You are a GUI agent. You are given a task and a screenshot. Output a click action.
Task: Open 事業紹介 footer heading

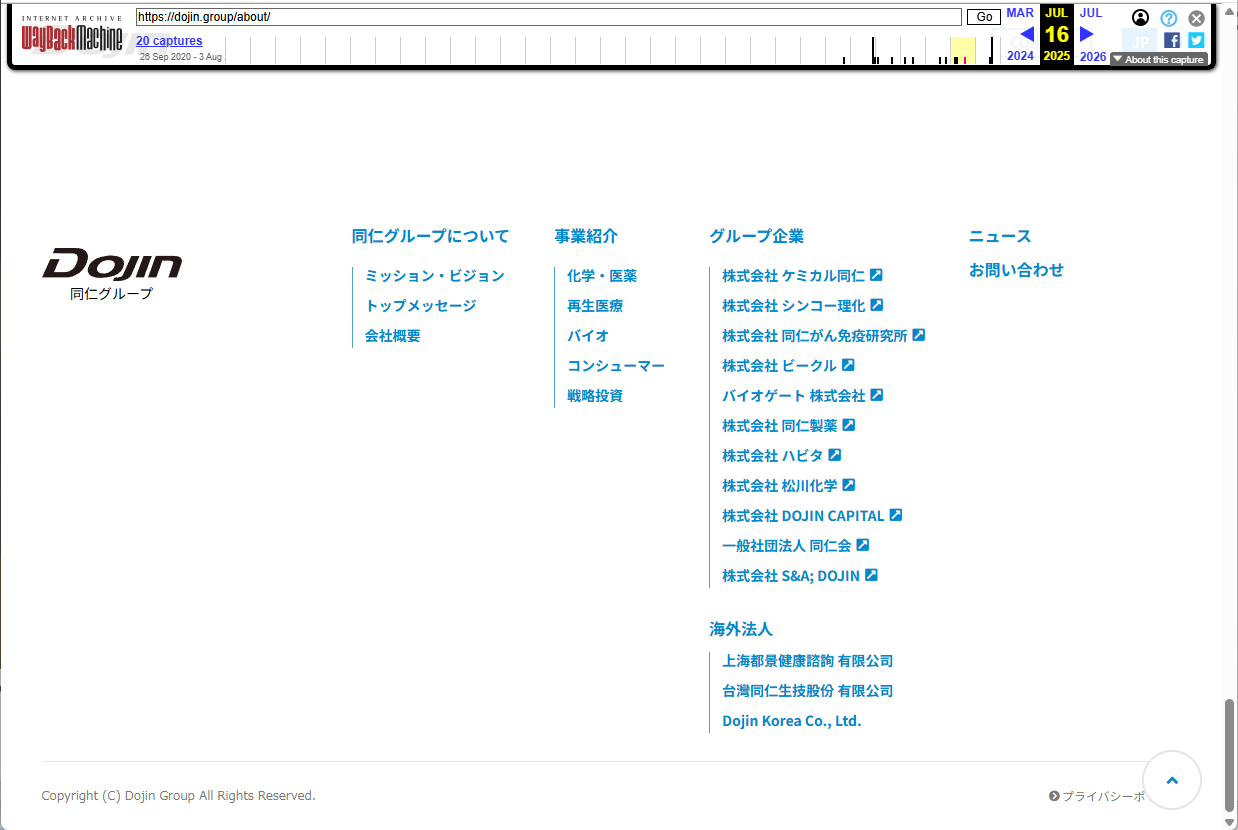click(x=587, y=236)
